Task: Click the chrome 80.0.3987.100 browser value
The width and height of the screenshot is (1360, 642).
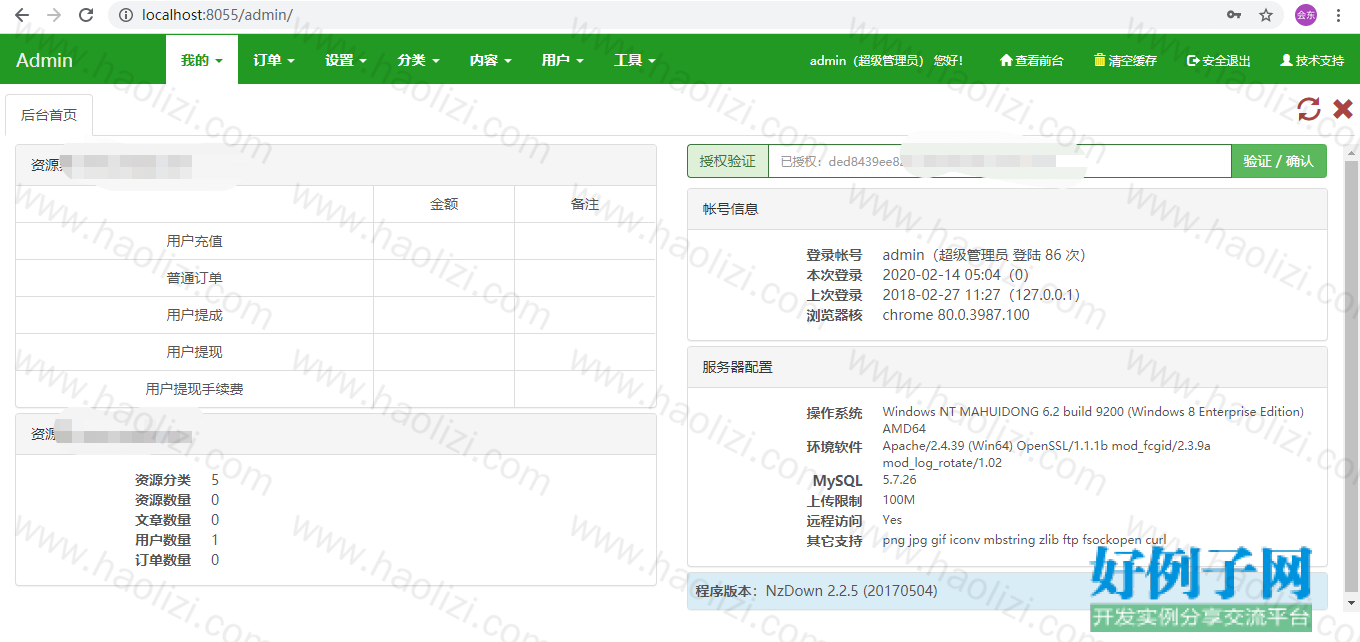Action: [x=956, y=315]
